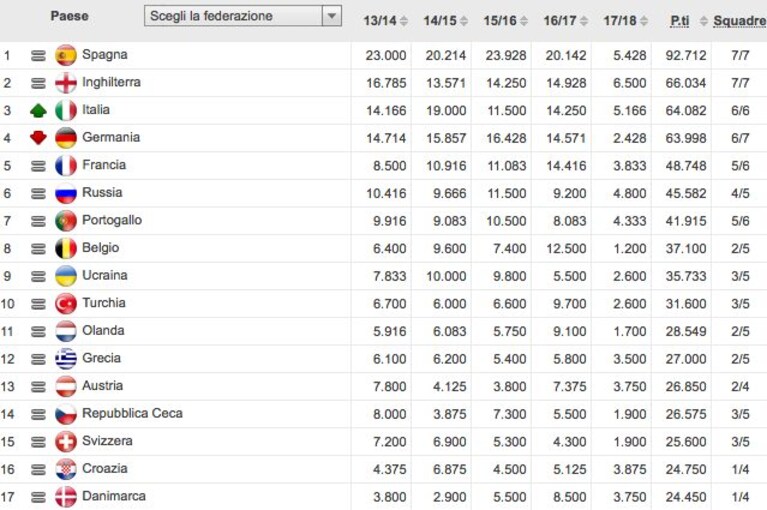Click Belgio's 16/17 value 12.500
Screen dimensions: 767x510
(x=566, y=249)
